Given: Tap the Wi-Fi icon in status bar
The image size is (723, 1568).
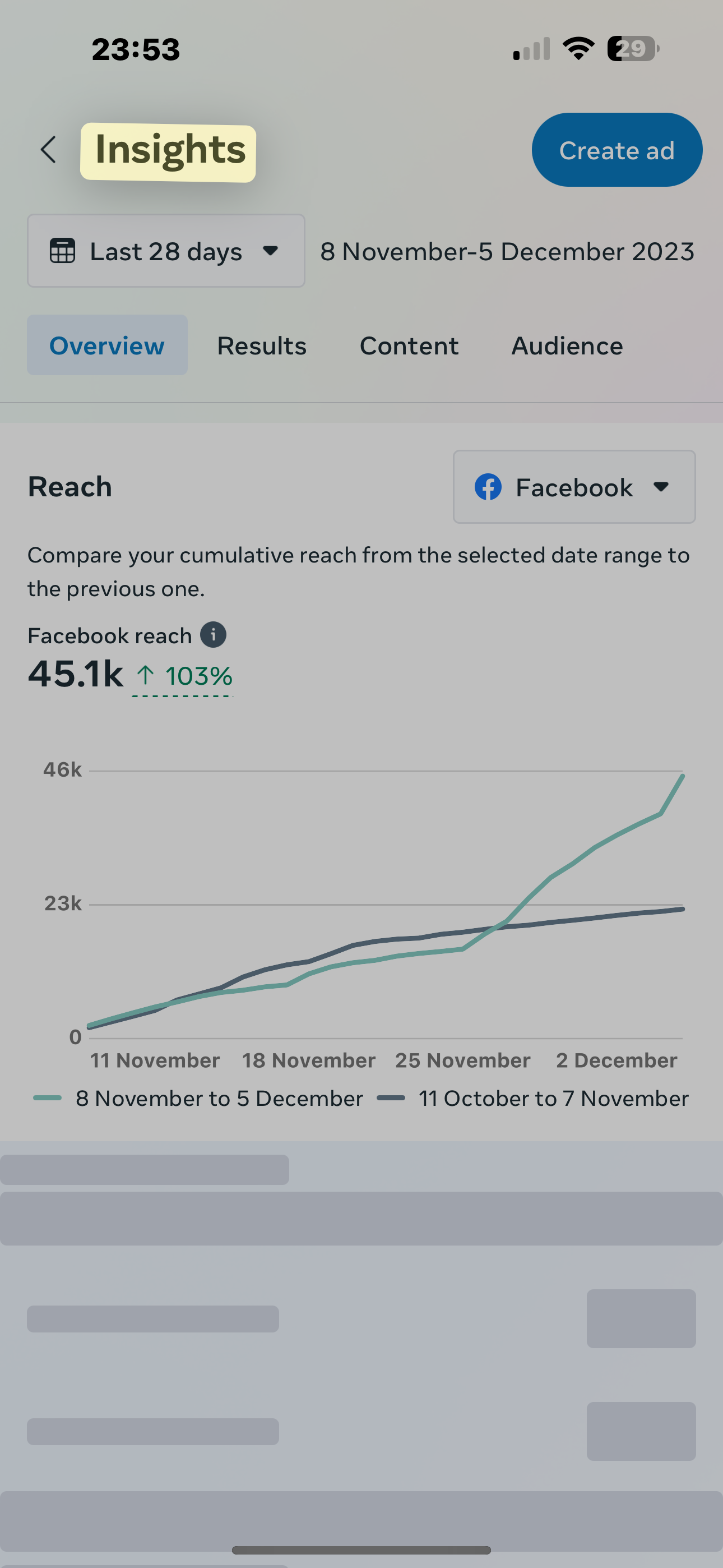Looking at the screenshot, I should 578,49.
